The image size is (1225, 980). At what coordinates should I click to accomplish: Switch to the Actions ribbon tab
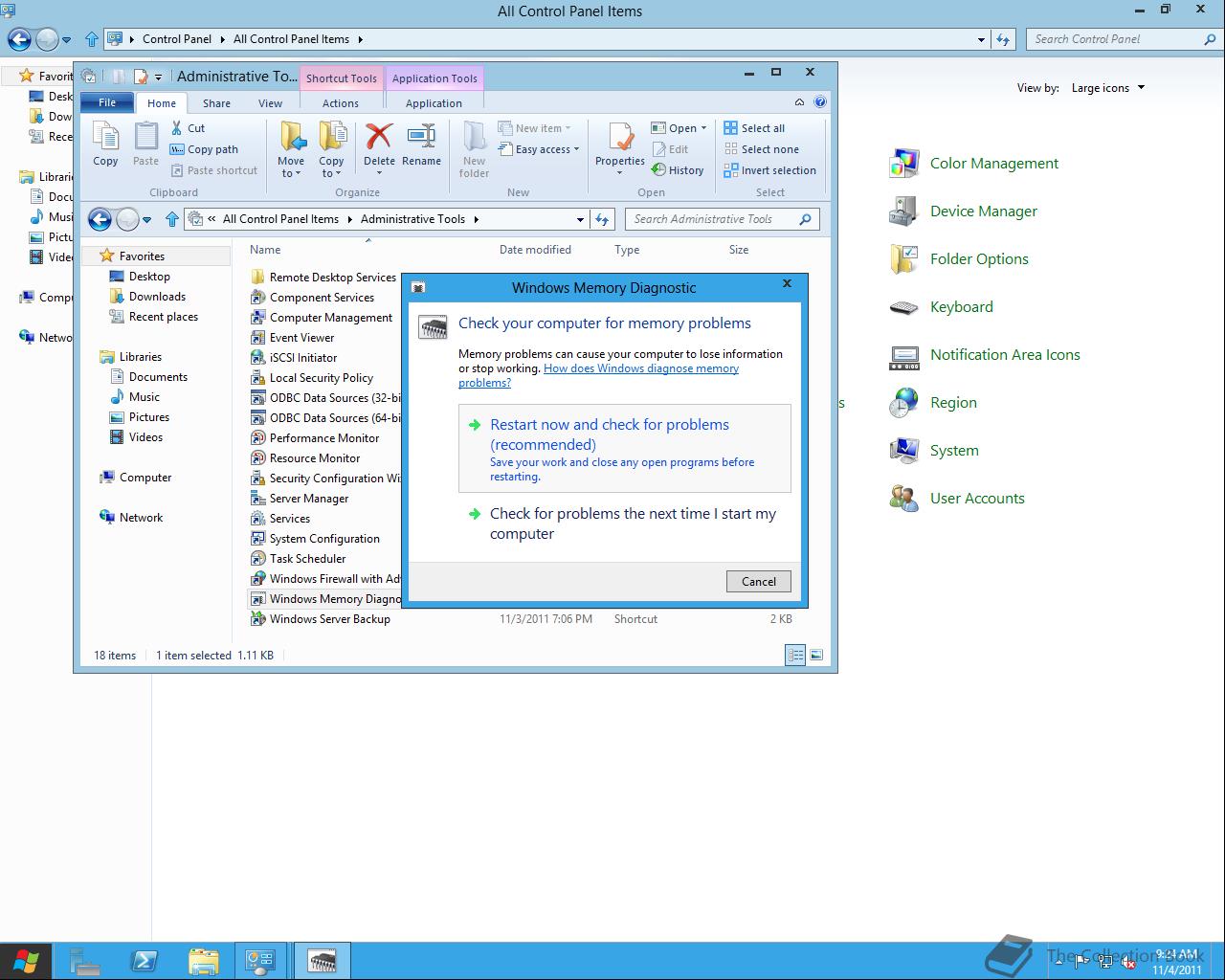click(341, 103)
